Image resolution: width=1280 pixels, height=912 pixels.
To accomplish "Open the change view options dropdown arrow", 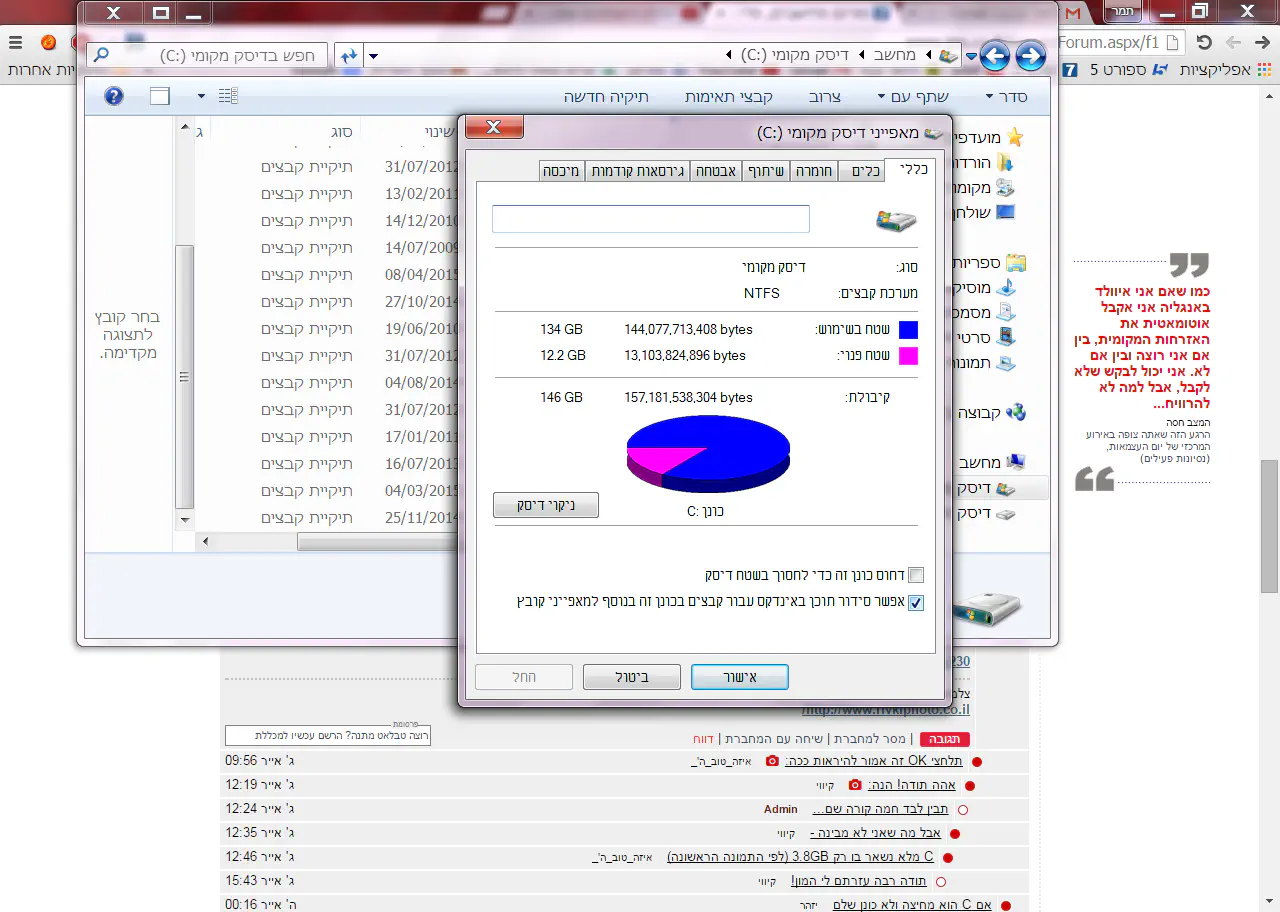I will pyautogui.click(x=201, y=96).
